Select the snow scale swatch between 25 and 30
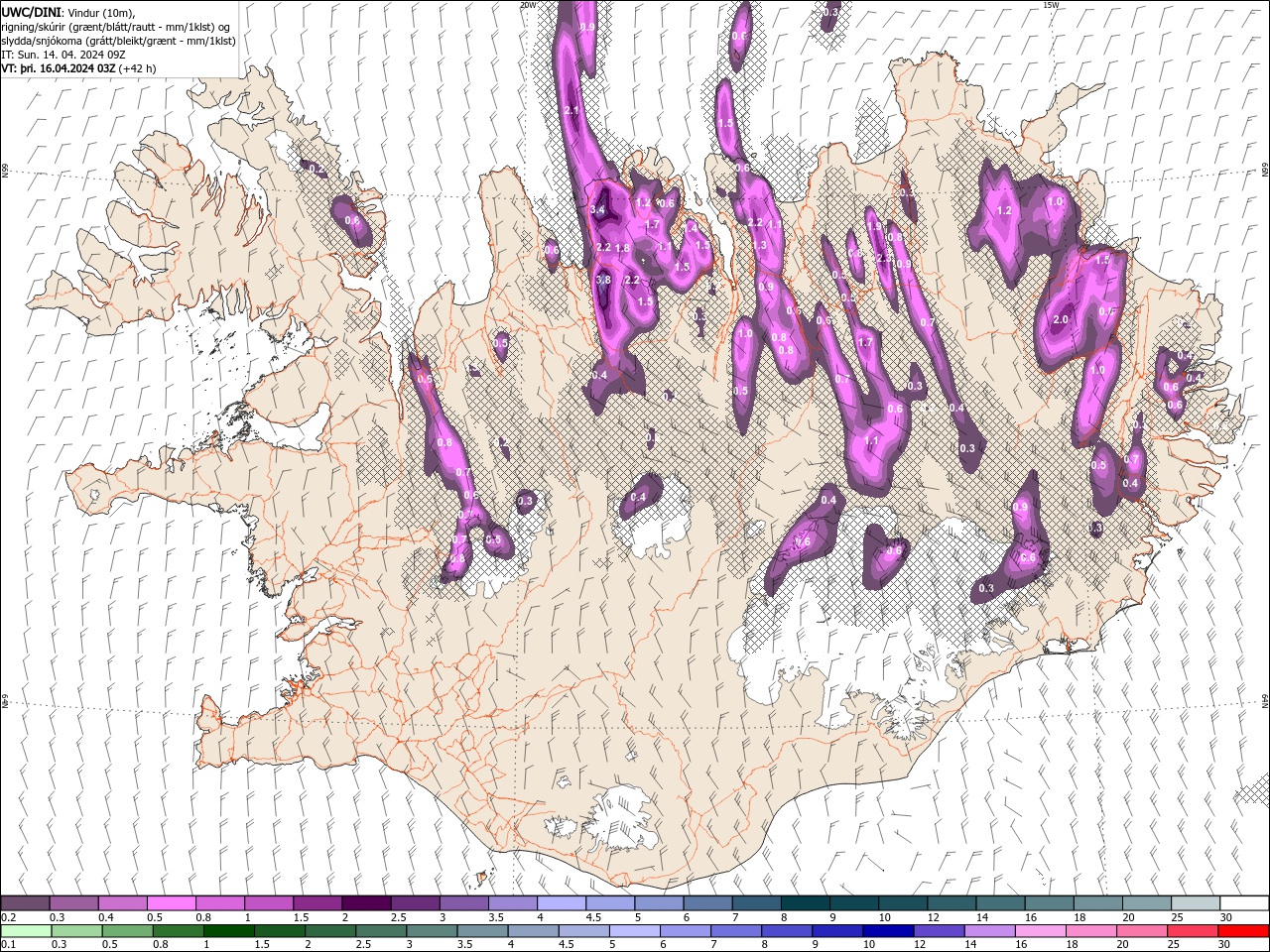 tap(1196, 903)
